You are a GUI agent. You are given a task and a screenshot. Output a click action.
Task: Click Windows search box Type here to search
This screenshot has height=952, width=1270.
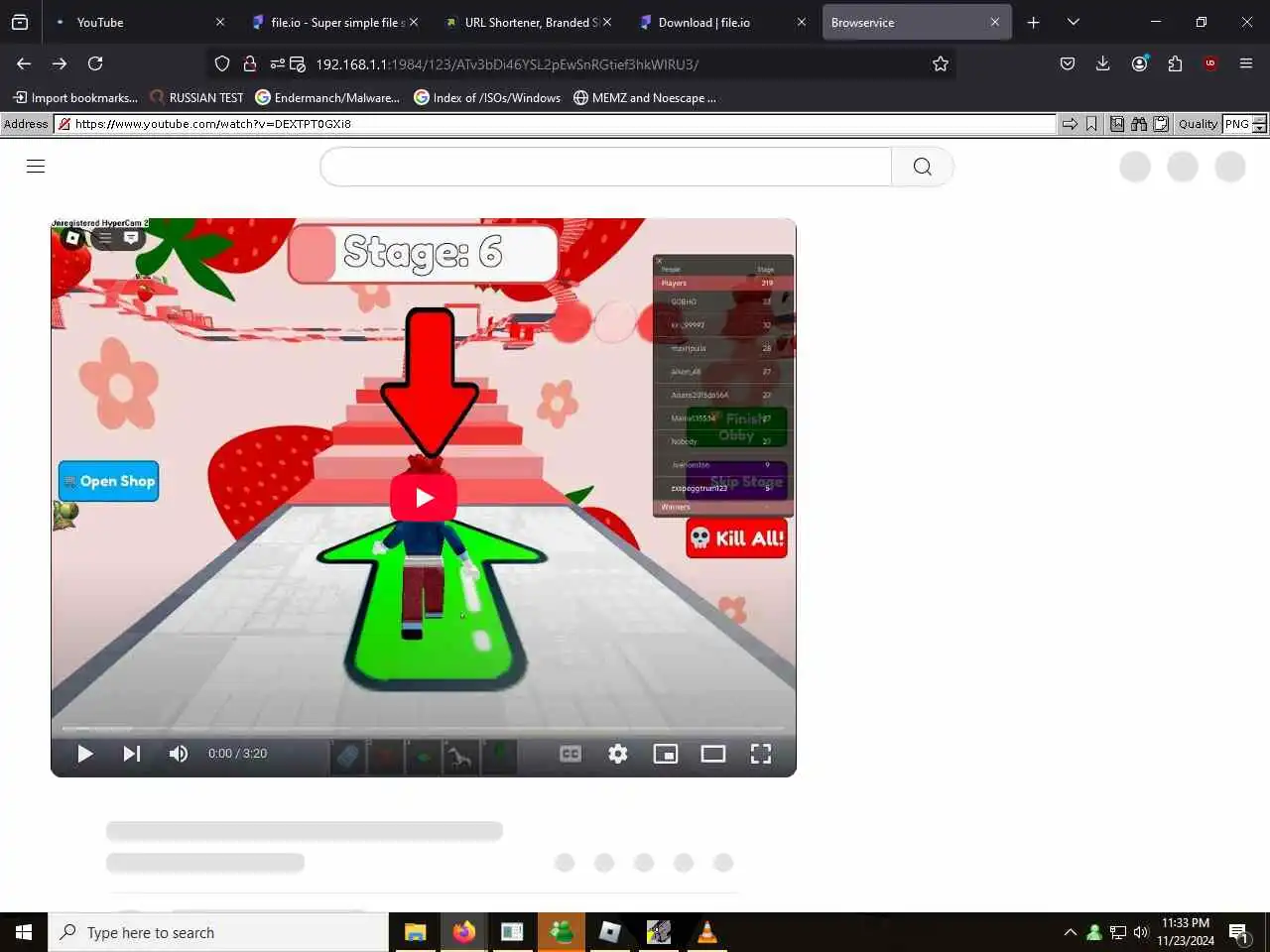point(218,932)
